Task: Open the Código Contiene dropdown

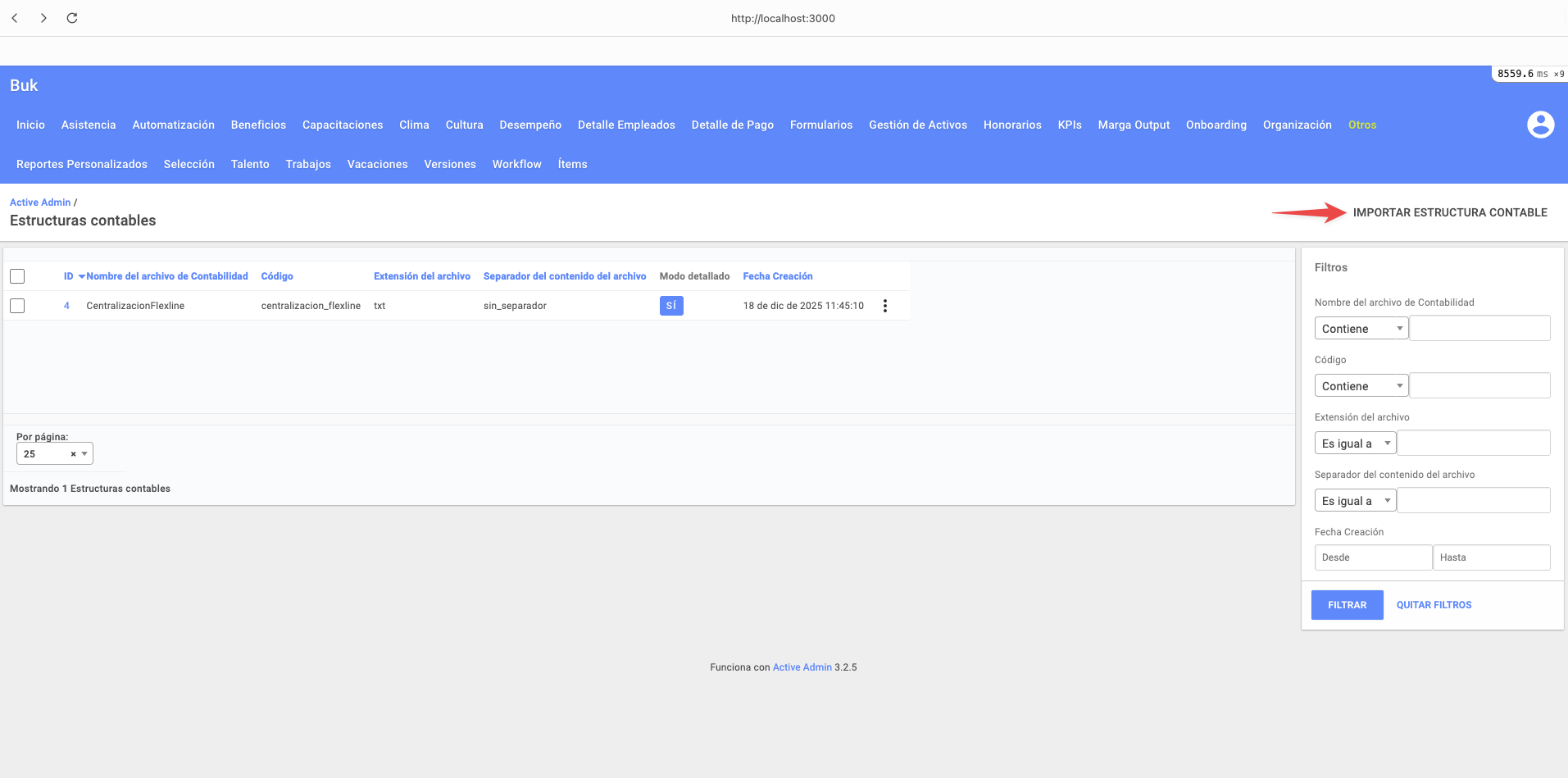Action: 1361,386
